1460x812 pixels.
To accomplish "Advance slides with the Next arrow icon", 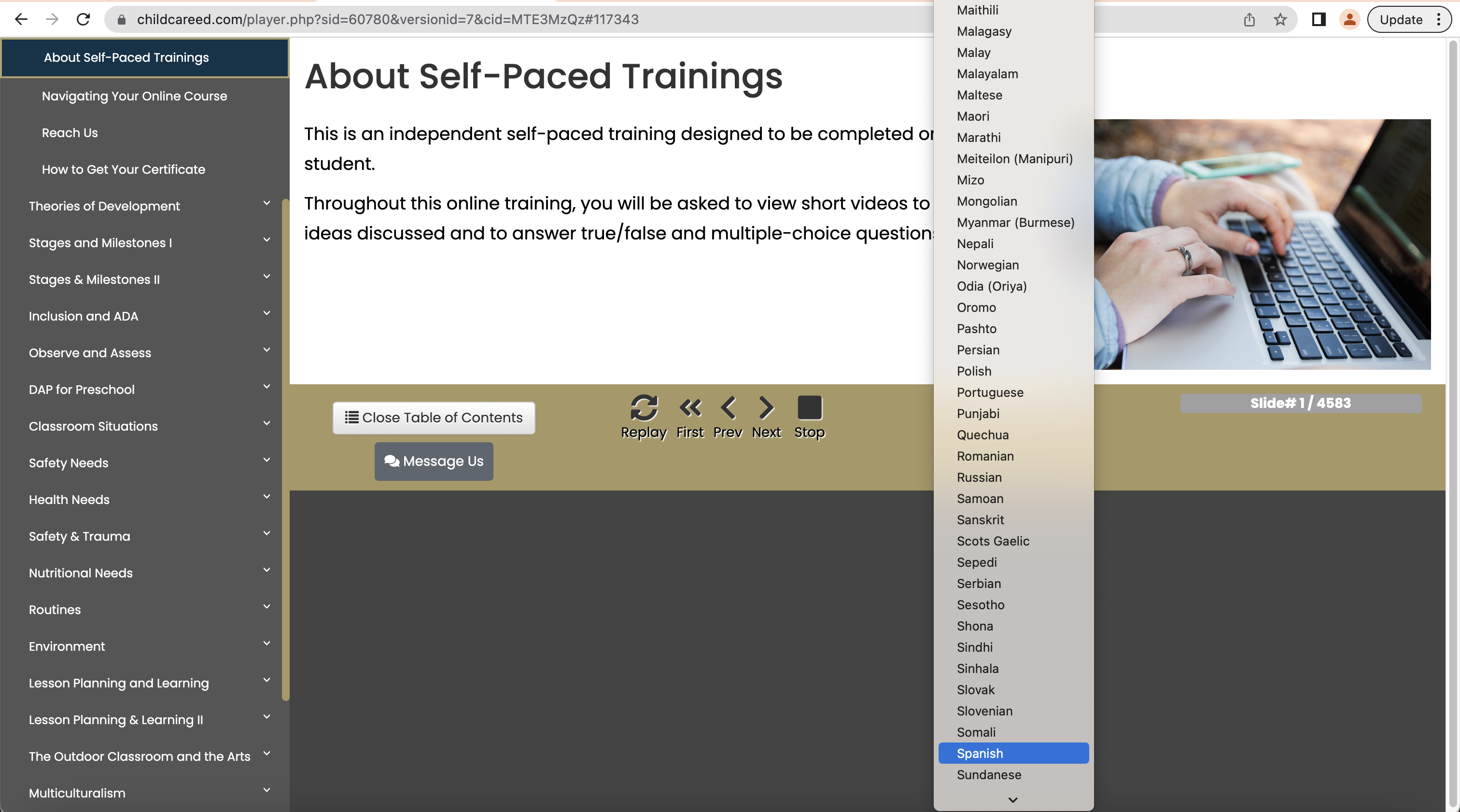I will click(x=766, y=407).
